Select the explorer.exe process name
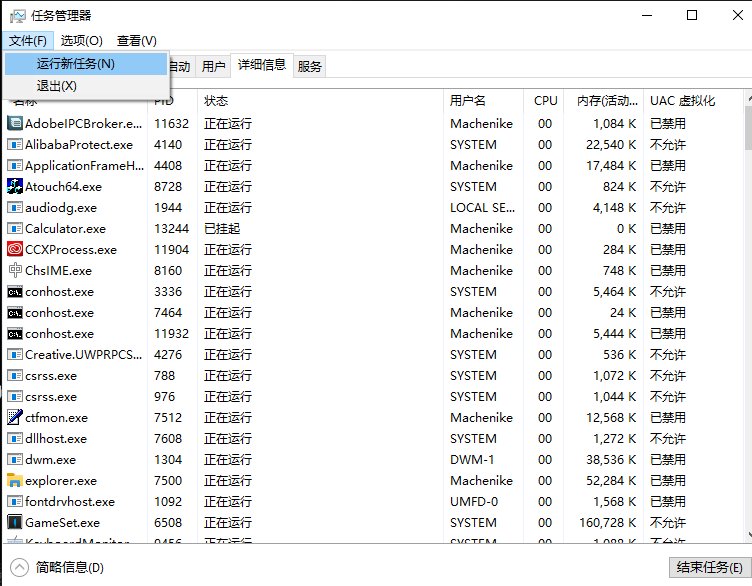Viewport: 752px width, 586px height. click(x=61, y=481)
